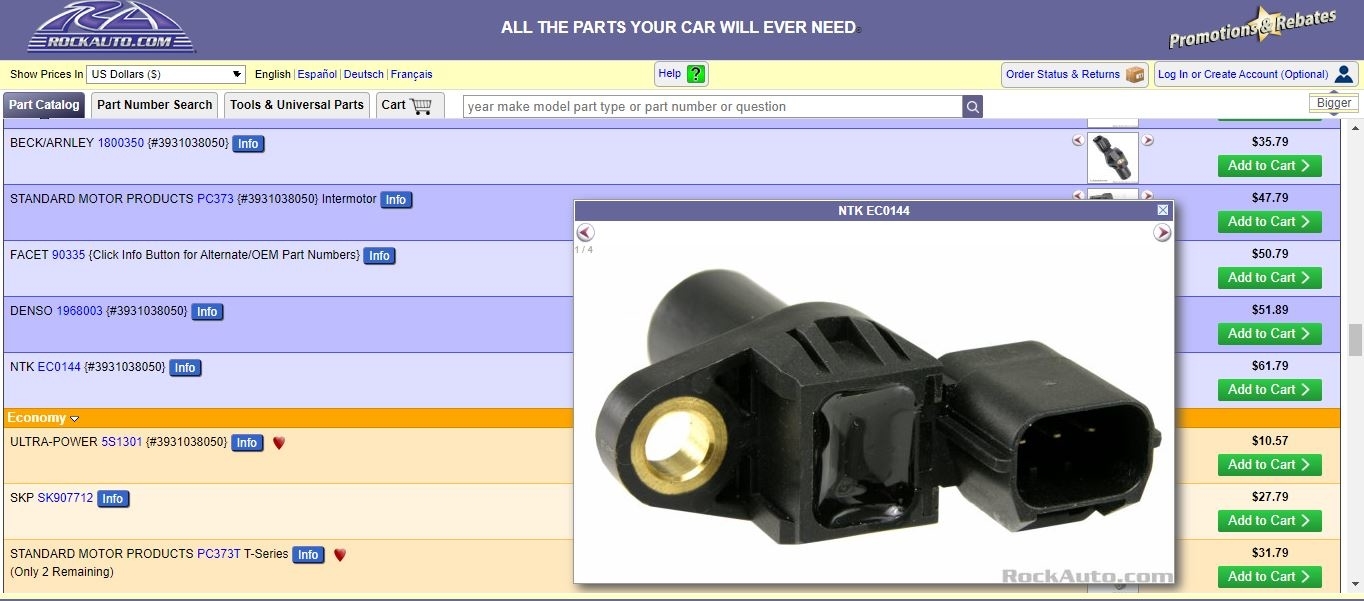Image resolution: width=1364 pixels, height=601 pixels.
Task: Add $27.79 SKP part to cart
Action: tap(1270, 521)
